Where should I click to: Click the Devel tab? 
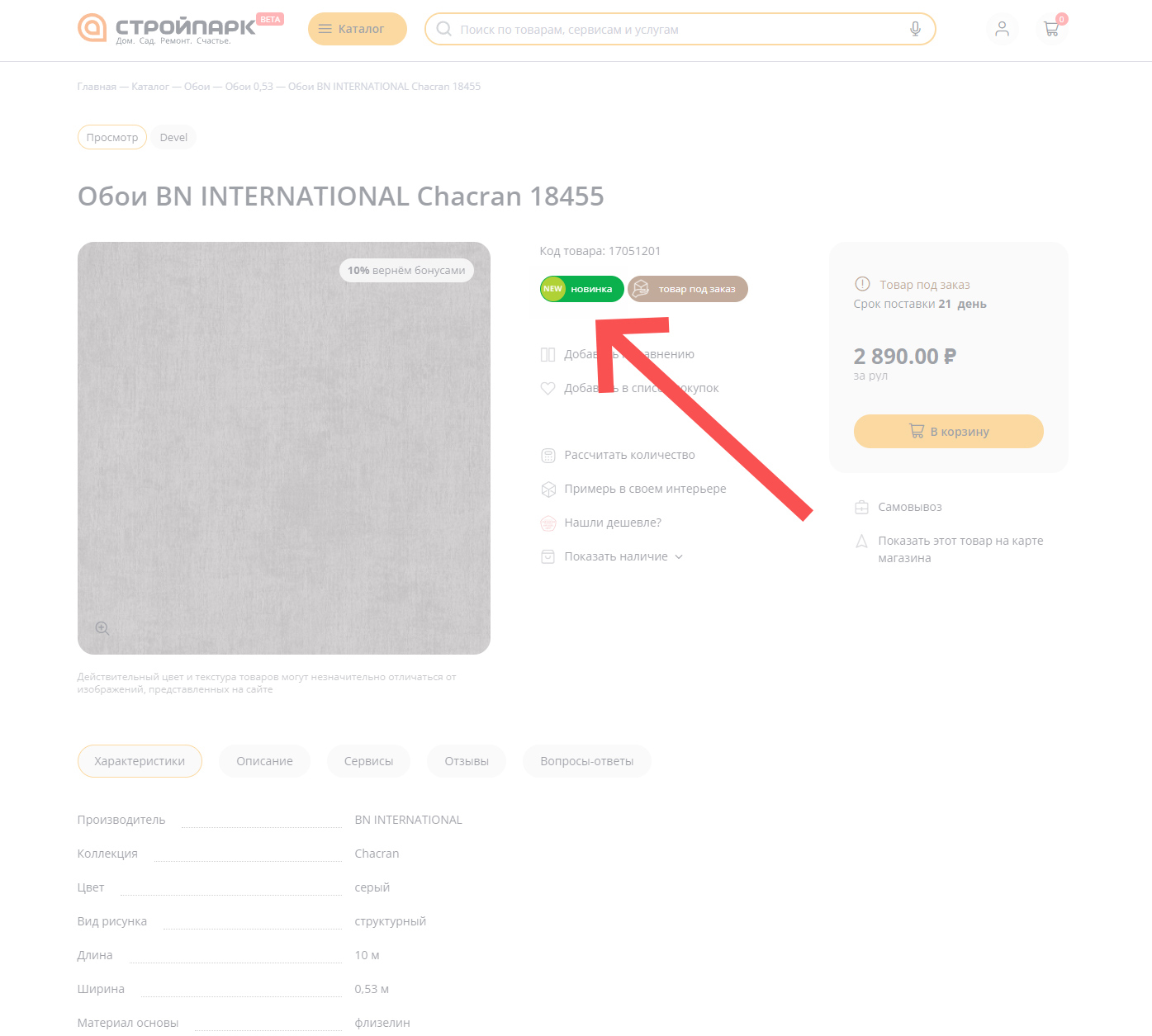click(173, 137)
